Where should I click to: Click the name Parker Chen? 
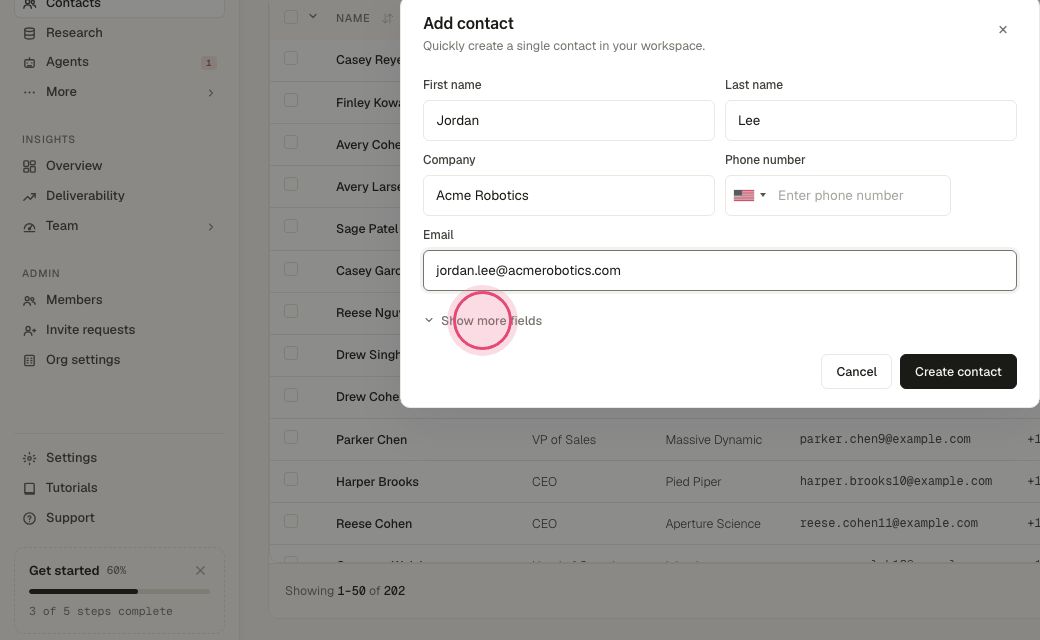371,440
